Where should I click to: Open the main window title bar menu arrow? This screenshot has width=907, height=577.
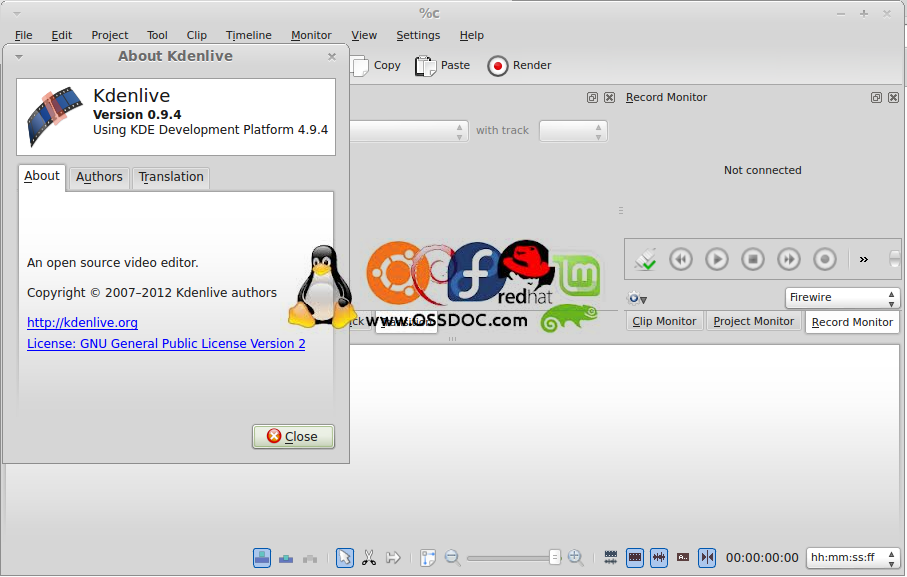point(17,13)
